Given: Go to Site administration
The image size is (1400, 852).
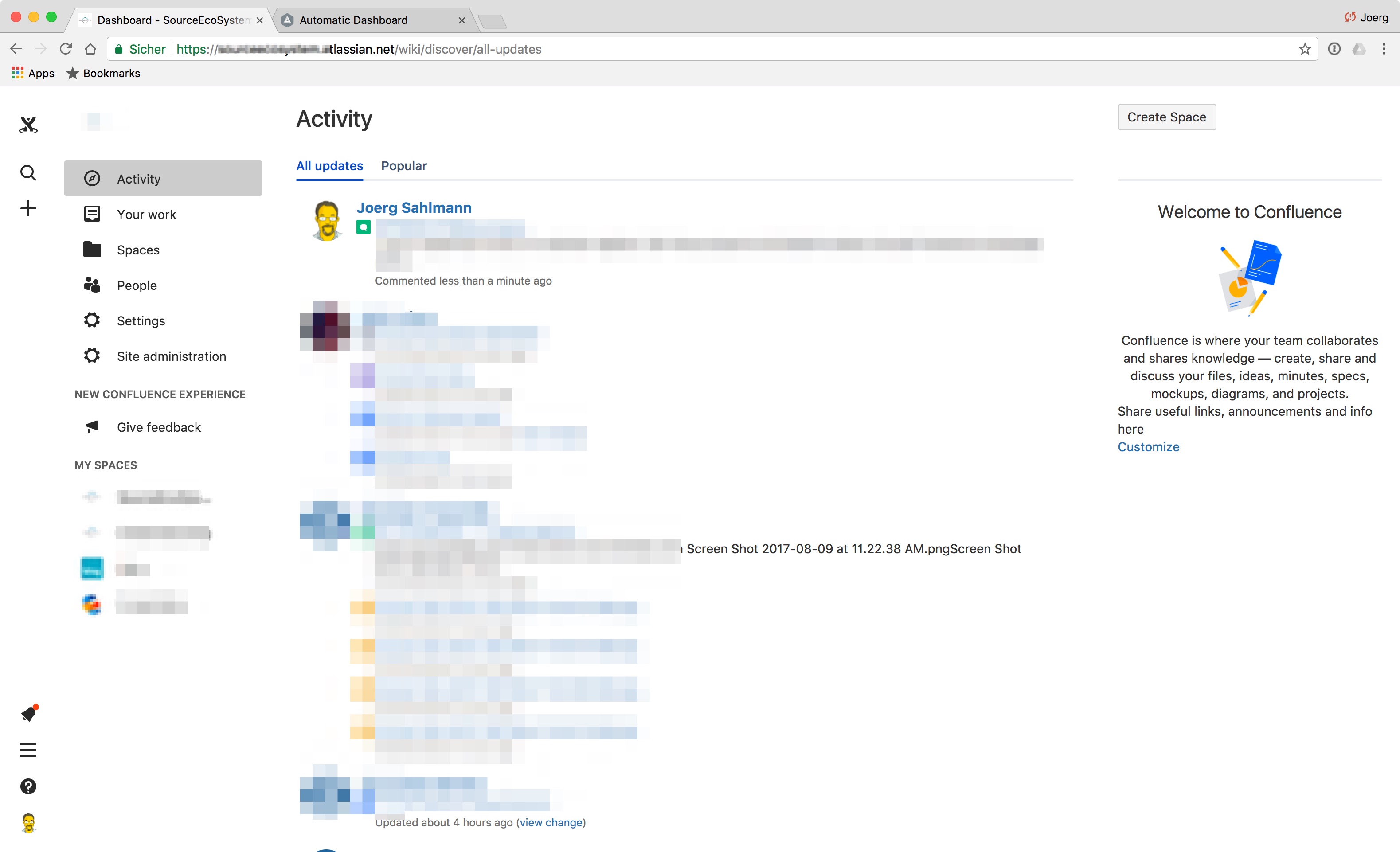Looking at the screenshot, I should pos(171,356).
